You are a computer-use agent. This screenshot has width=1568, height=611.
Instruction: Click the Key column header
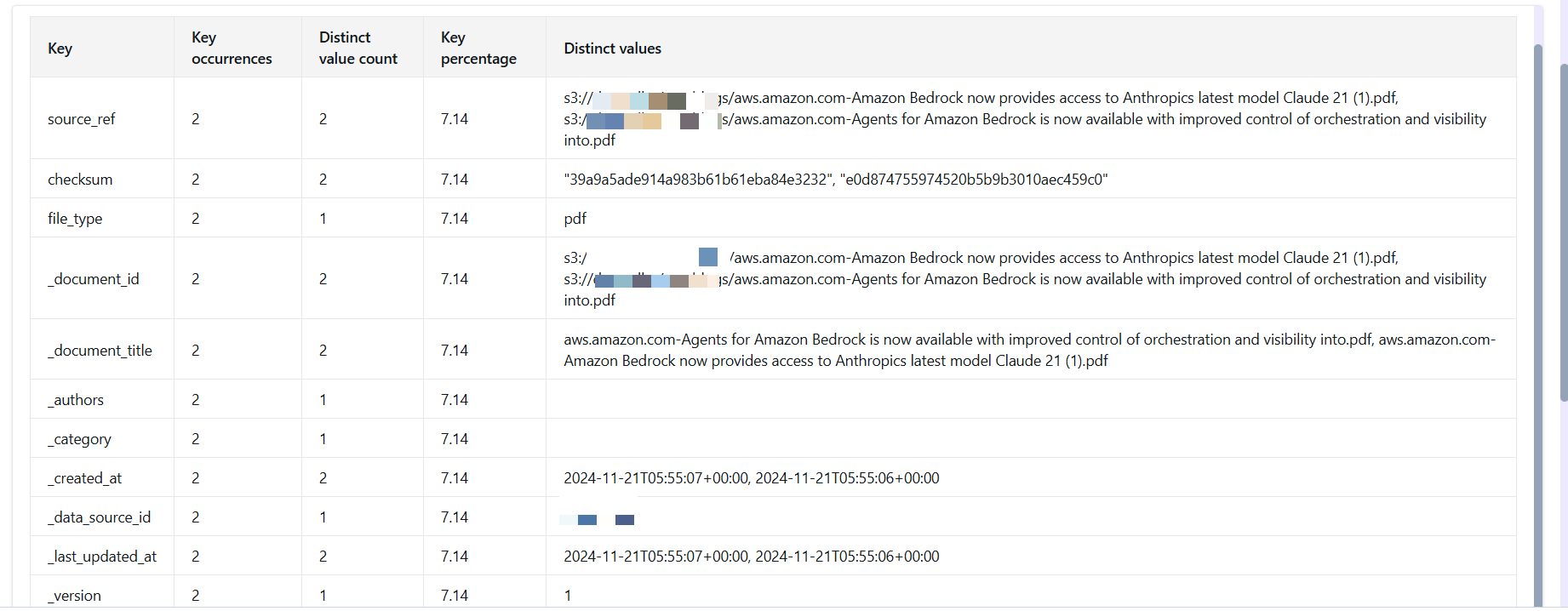tap(60, 49)
